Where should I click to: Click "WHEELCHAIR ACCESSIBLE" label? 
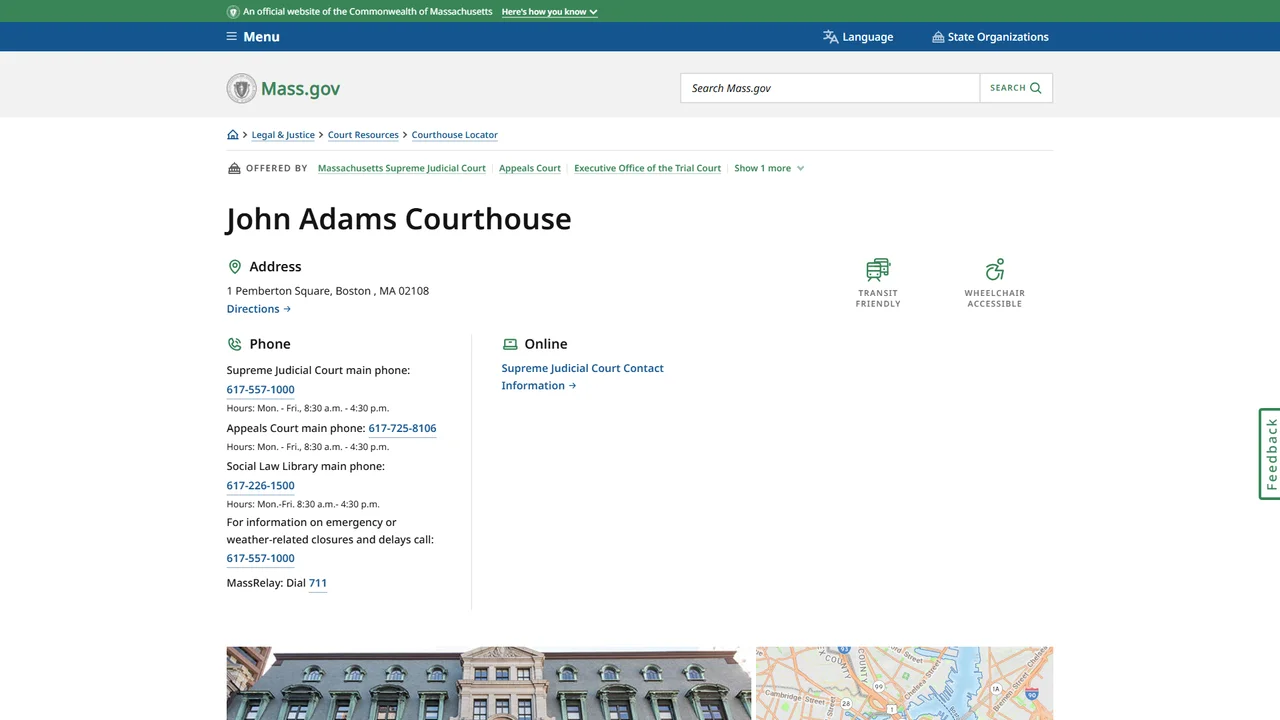(994, 298)
